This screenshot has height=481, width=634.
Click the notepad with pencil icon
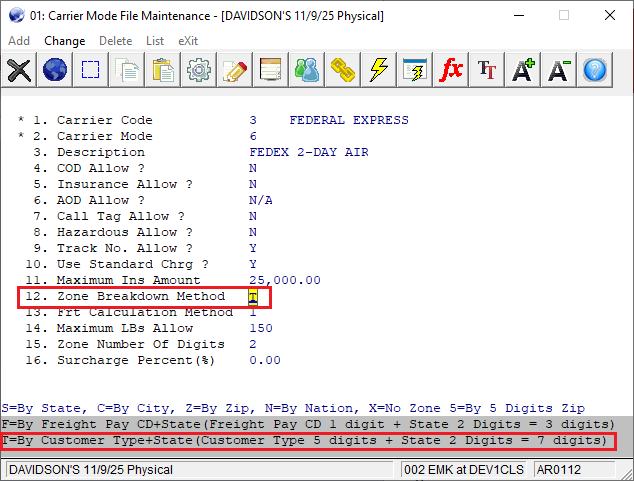click(235, 70)
